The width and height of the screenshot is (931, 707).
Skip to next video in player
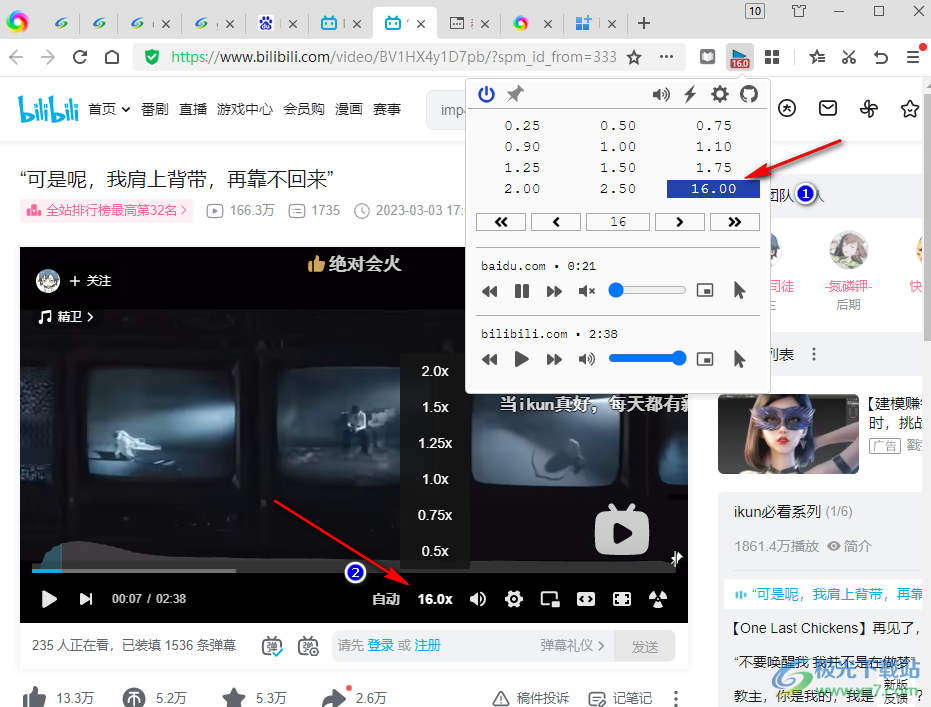point(86,599)
